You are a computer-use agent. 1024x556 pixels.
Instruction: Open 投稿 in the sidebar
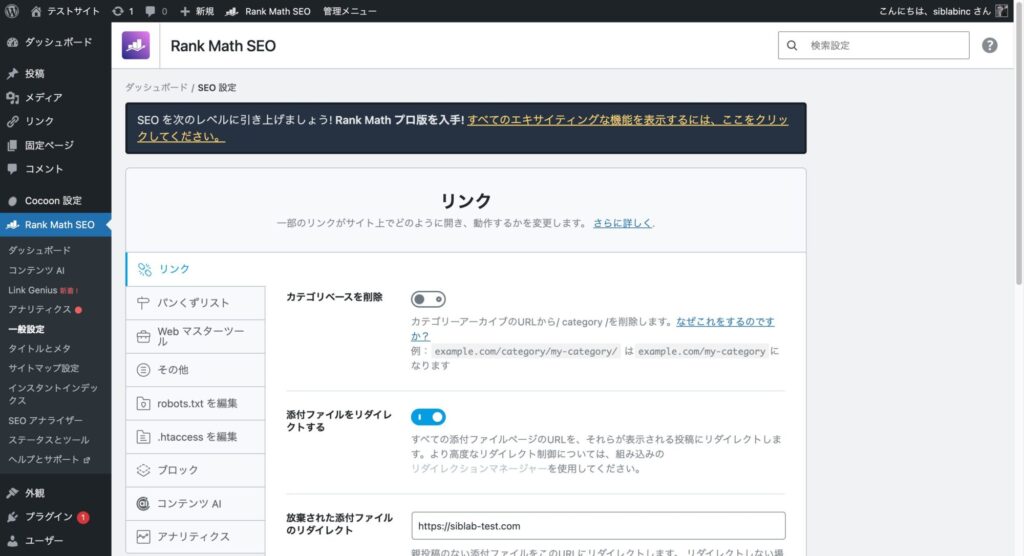(x=56, y=73)
